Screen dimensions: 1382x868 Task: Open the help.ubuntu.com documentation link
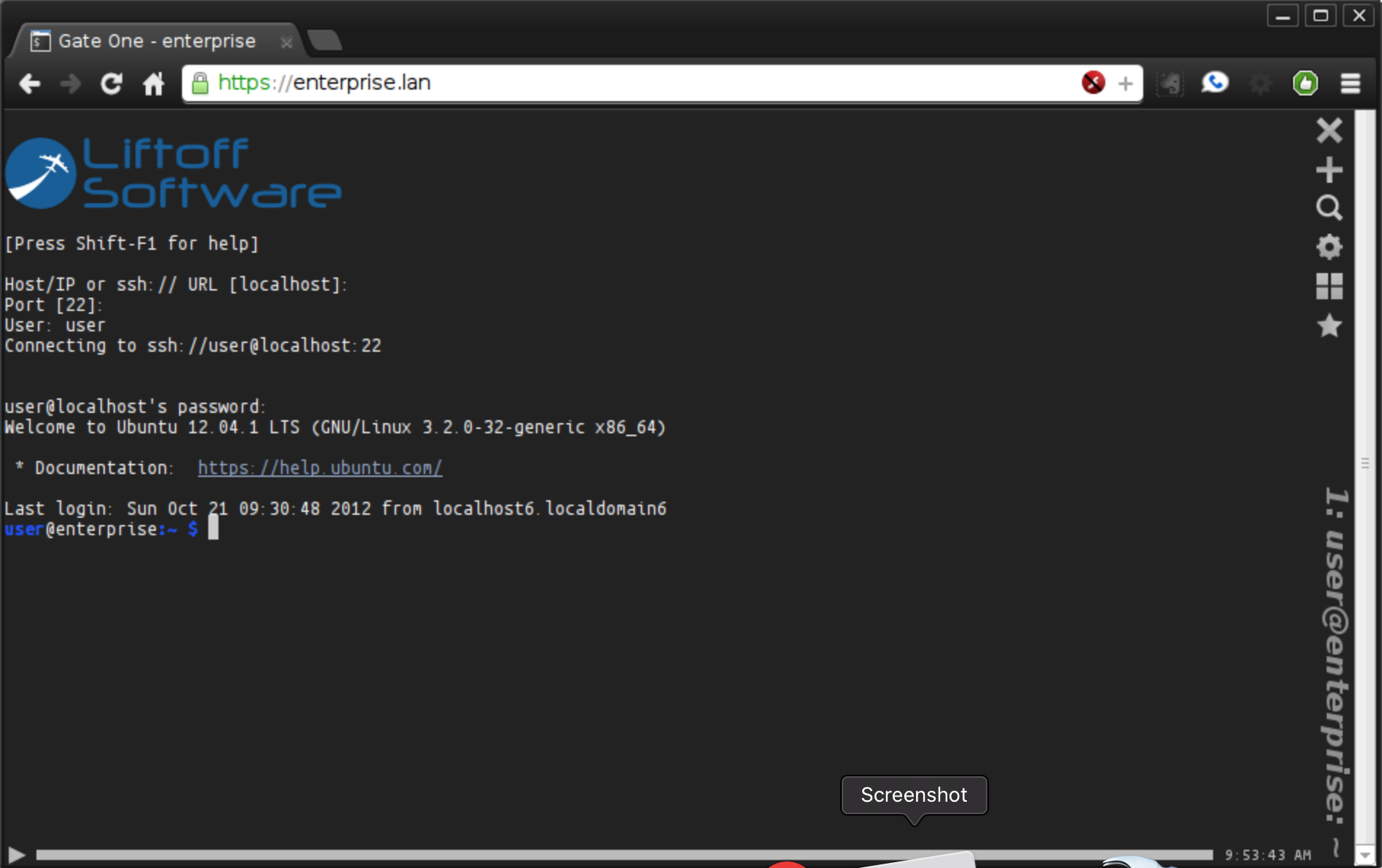pyautogui.click(x=320, y=467)
